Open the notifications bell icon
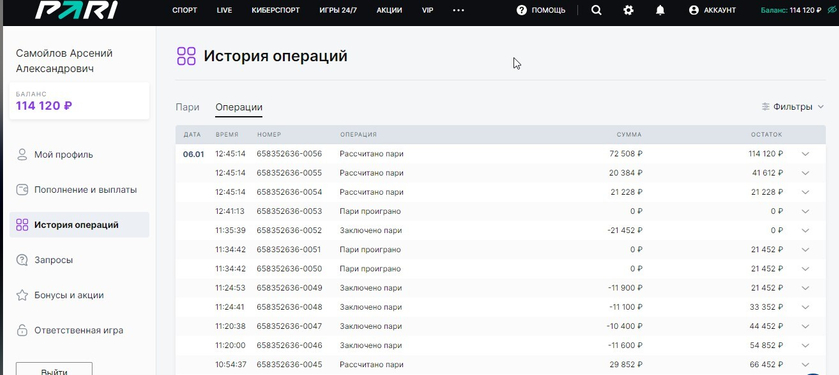839x375 pixels. [660, 10]
